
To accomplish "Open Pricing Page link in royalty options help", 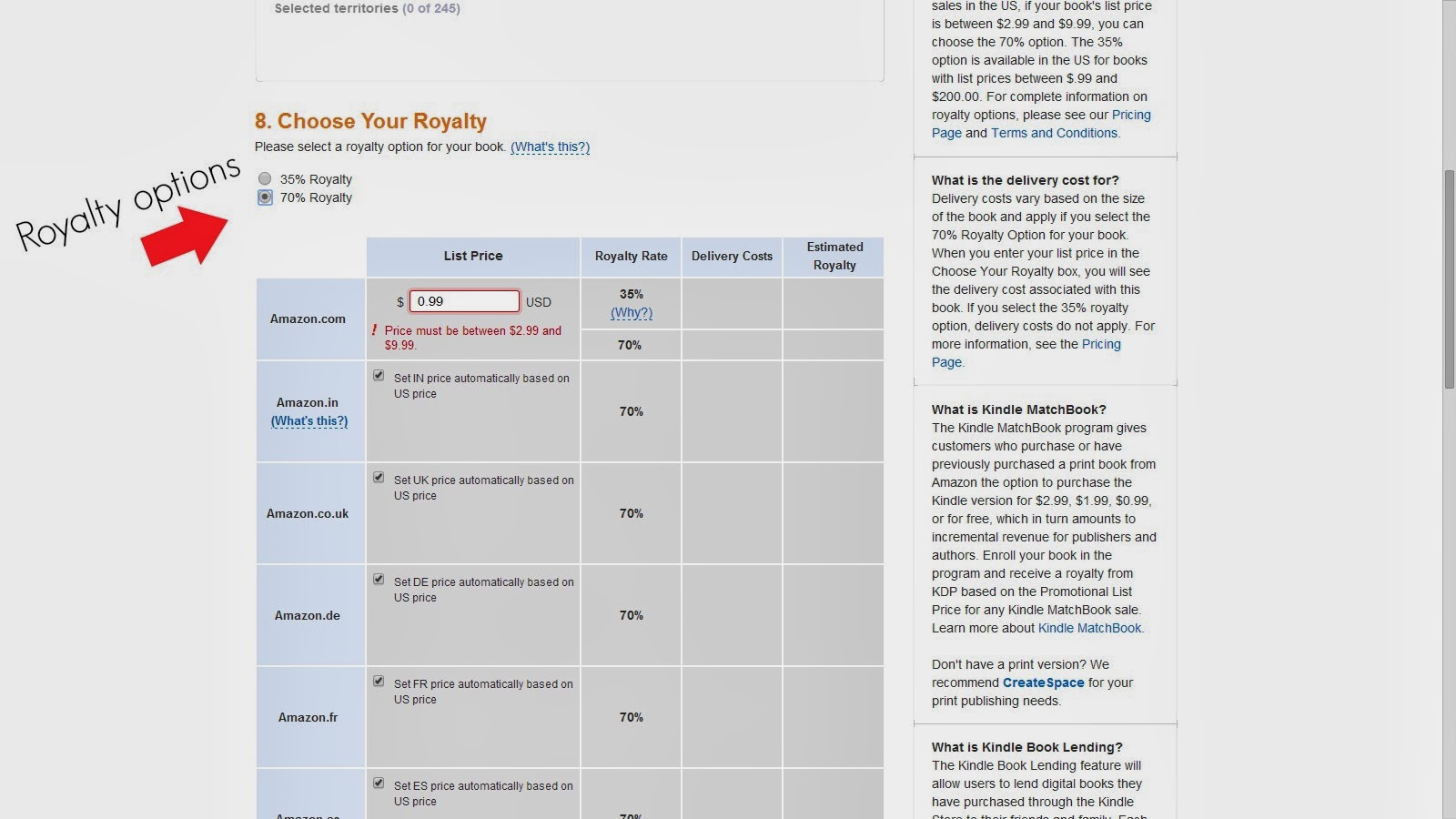I will click(x=1041, y=124).
